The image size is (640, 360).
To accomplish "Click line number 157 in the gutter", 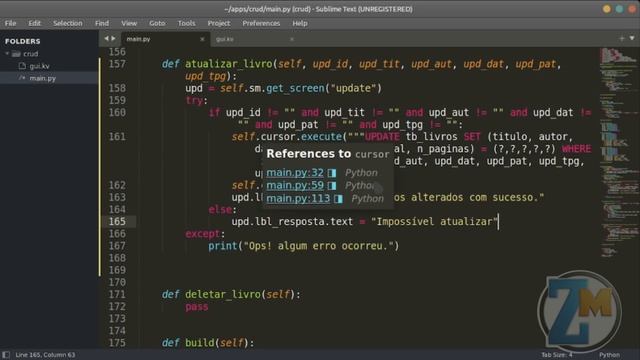I will pyautogui.click(x=117, y=64).
